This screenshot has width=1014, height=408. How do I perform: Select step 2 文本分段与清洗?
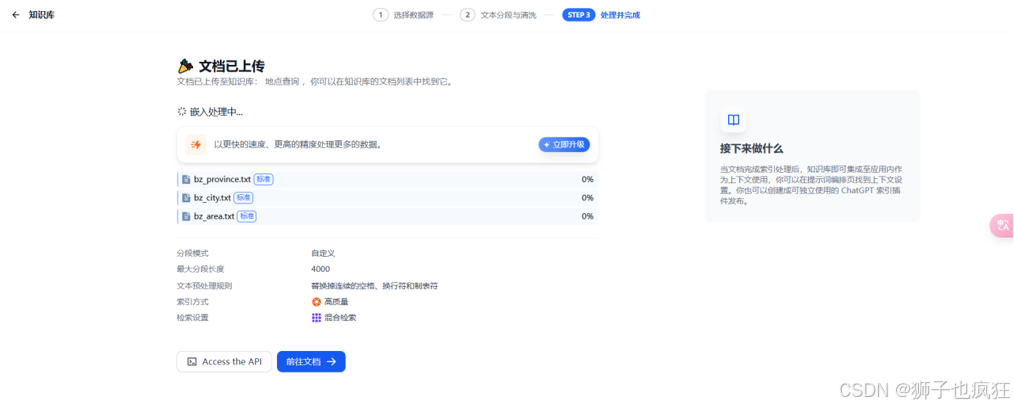tap(498, 15)
